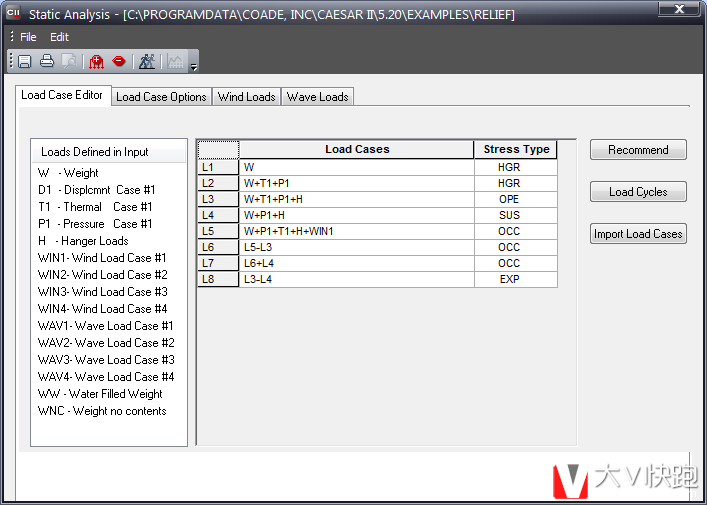This screenshot has height=505, width=707.
Task: Click the Save icon in the toolbar
Action: (24, 61)
